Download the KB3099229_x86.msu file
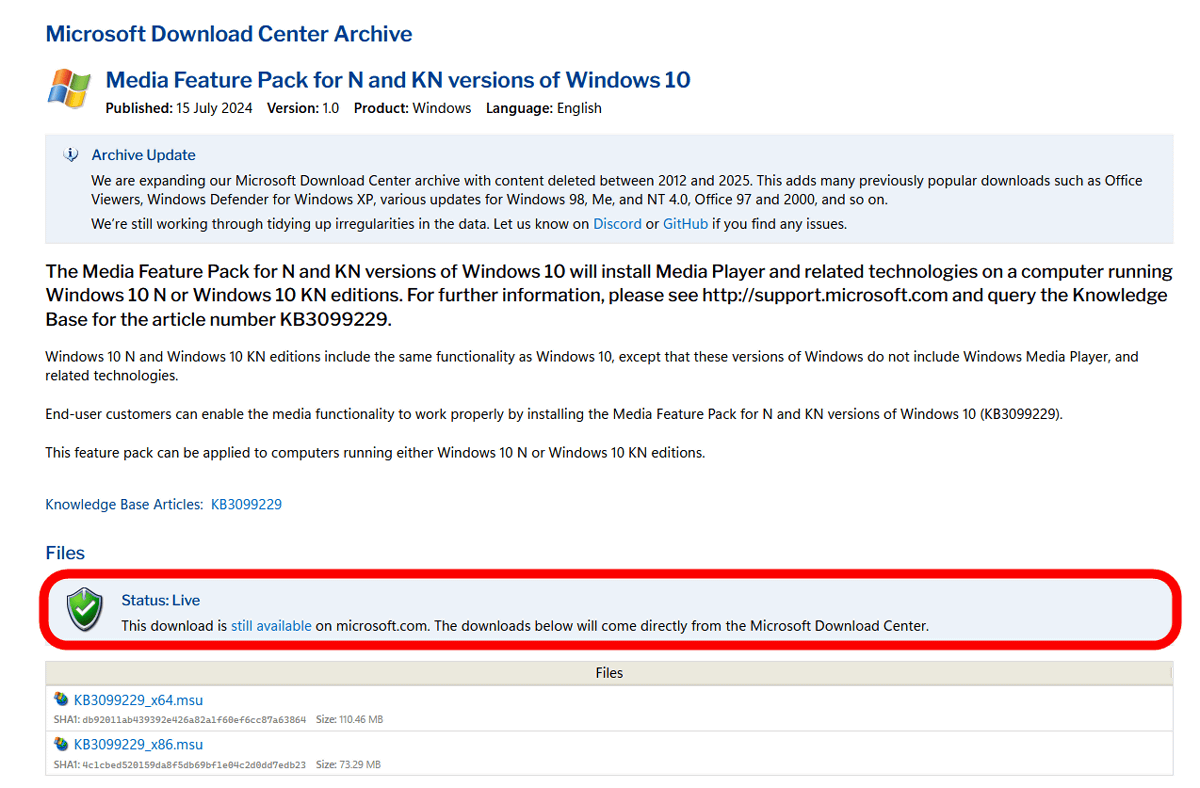 [x=138, y=744]
